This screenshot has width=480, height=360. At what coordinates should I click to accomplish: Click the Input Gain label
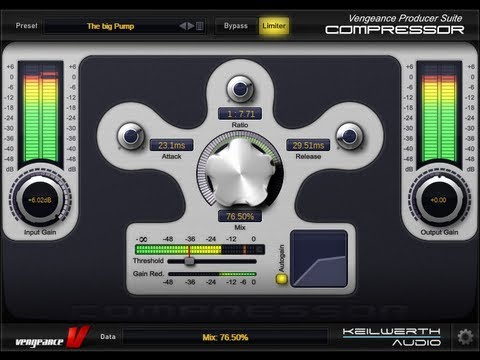(40, 232)
